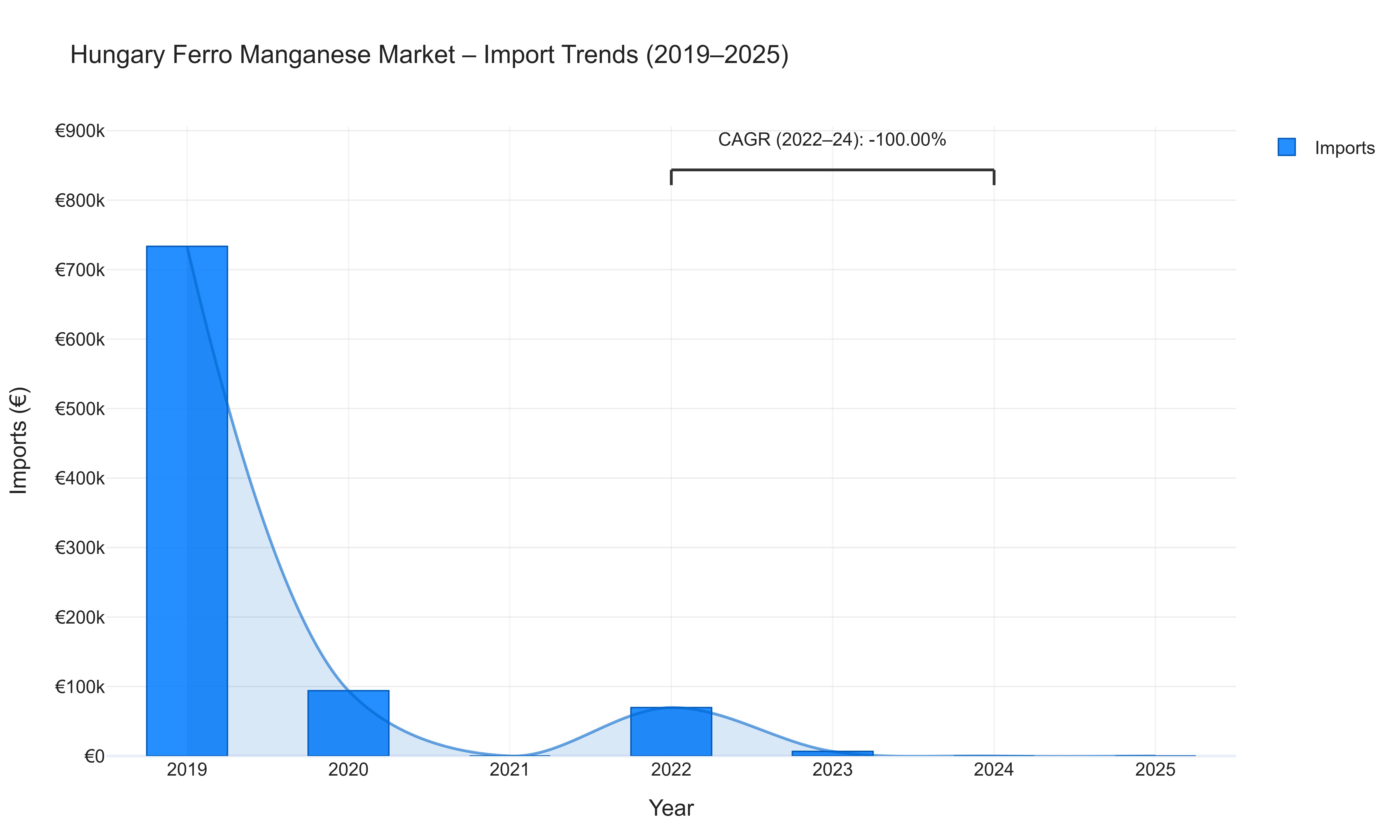Click the €700k y-axis tick label
The width and height of the screenshot is (1400, 840).
pos(80,270)
